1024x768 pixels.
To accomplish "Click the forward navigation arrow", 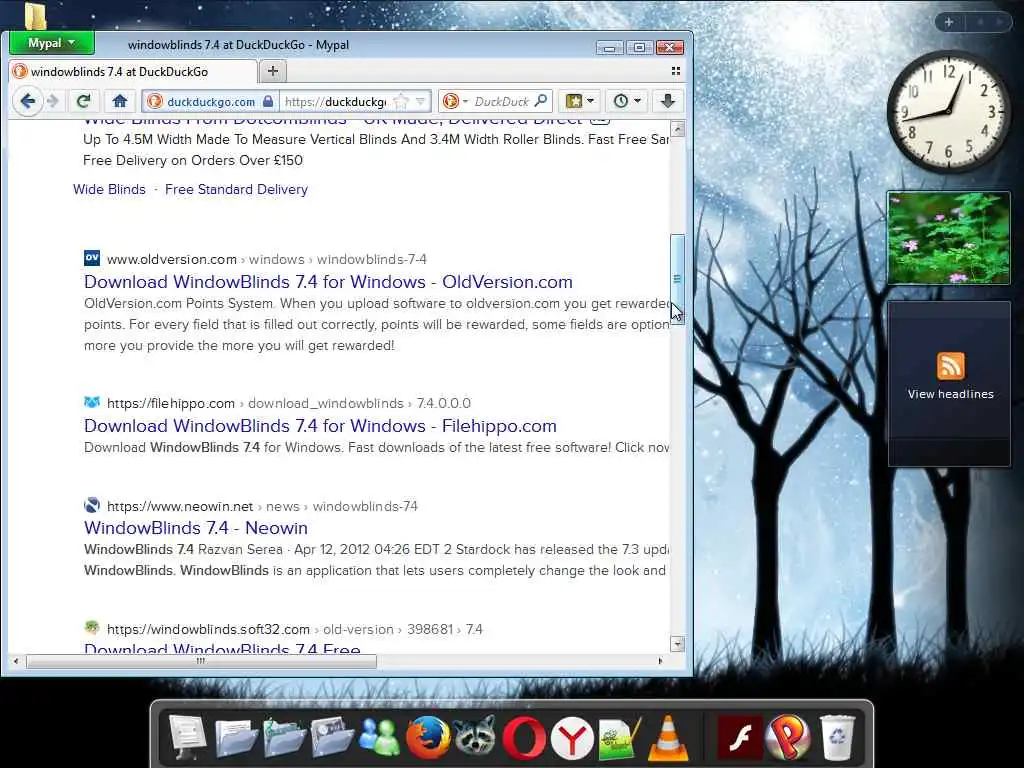I will 54,101.
